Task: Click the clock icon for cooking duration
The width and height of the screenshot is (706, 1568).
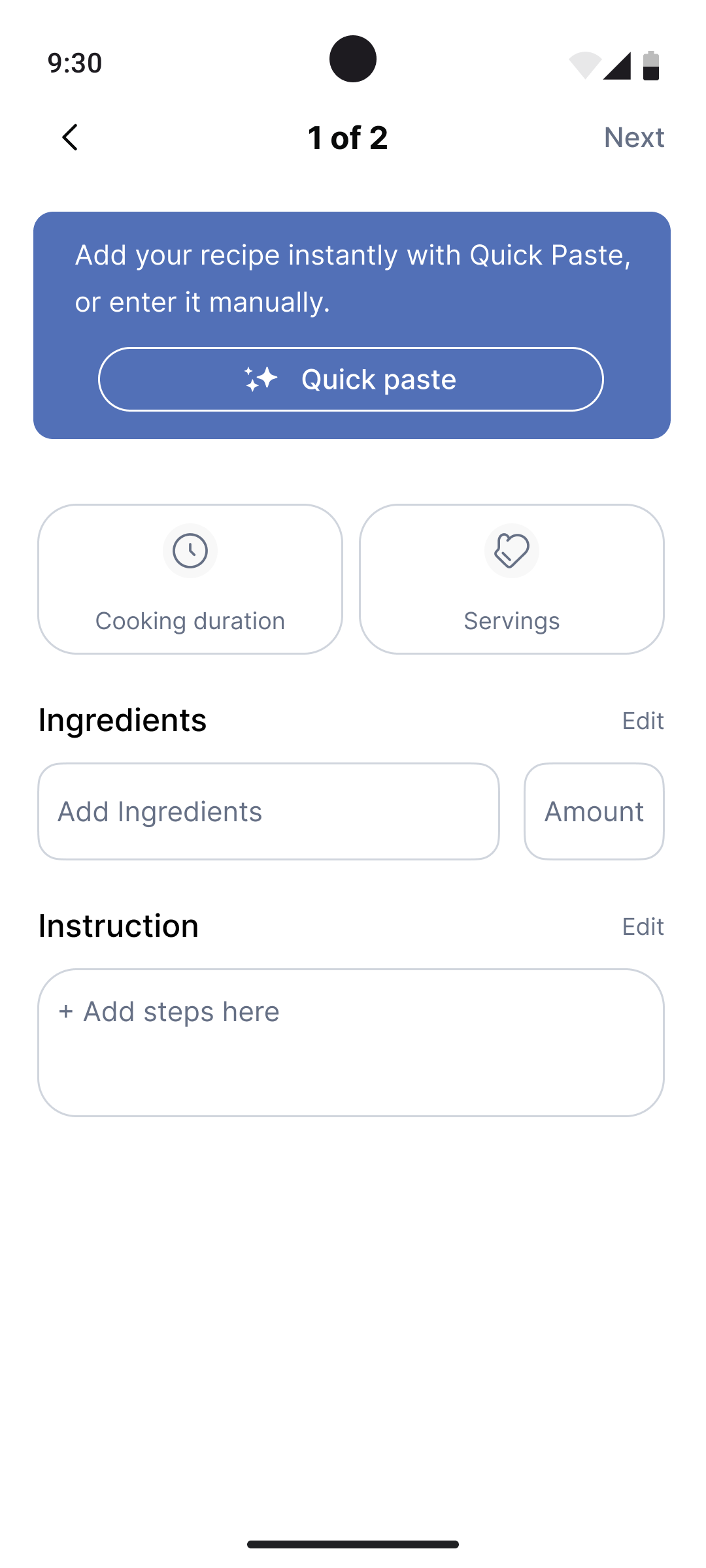Action: (190, 551)
